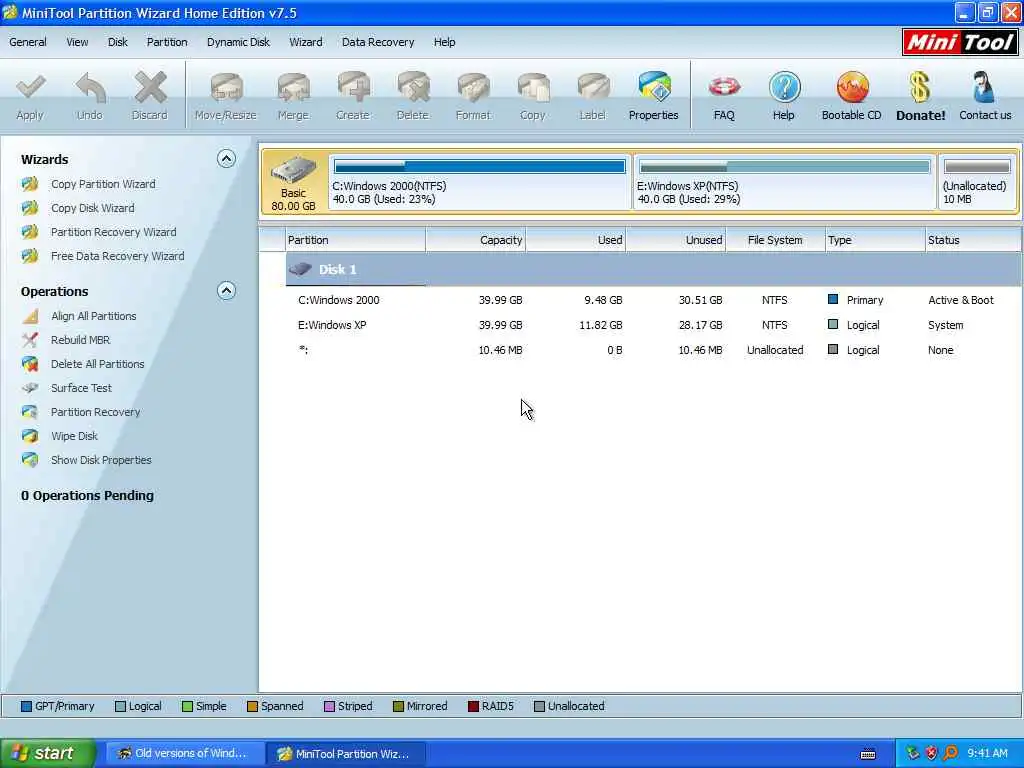Open the Dynamic Disk menu

point(238,42)
